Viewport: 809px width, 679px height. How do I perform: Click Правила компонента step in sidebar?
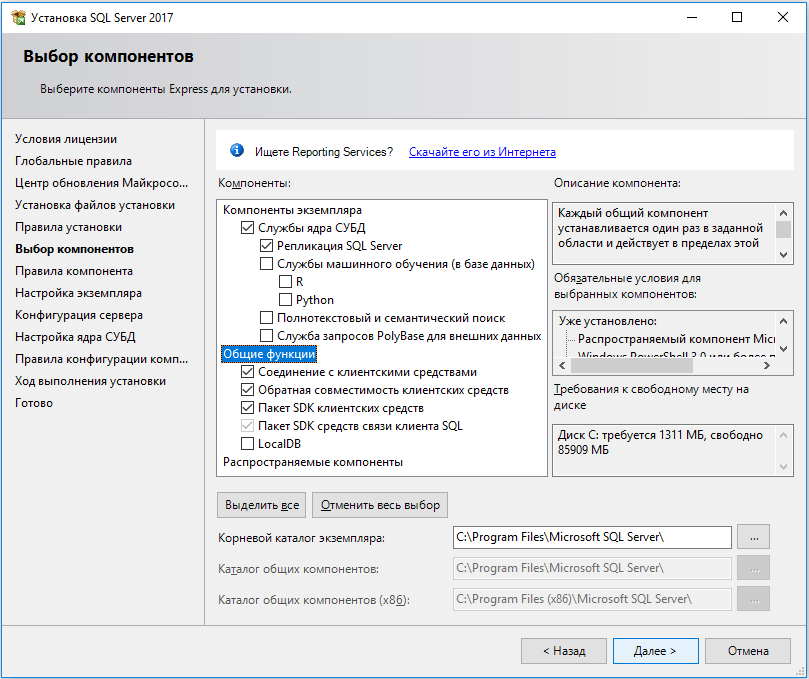(74, 271)
